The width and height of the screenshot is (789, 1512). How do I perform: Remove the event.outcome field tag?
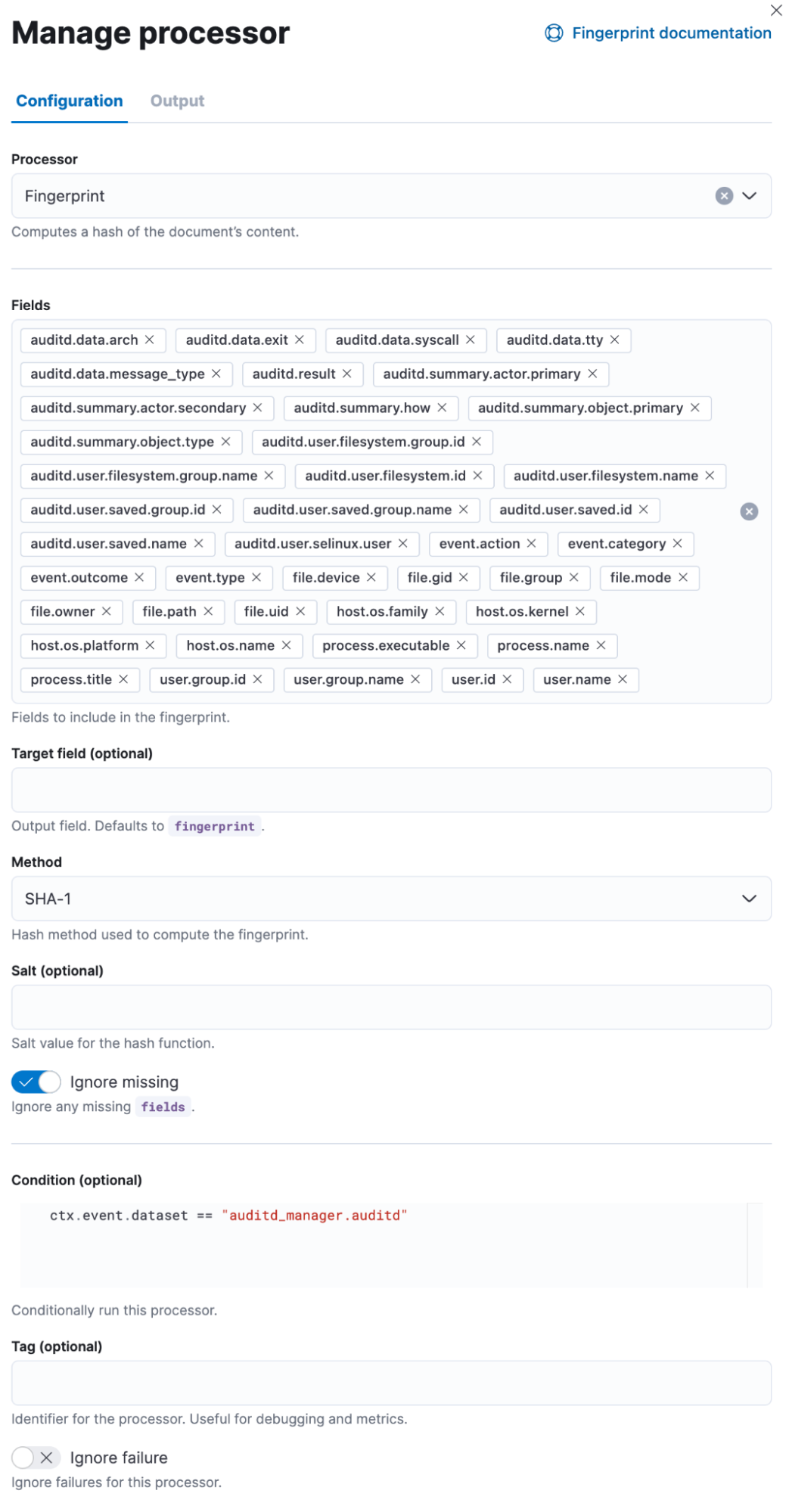(139, 578)
